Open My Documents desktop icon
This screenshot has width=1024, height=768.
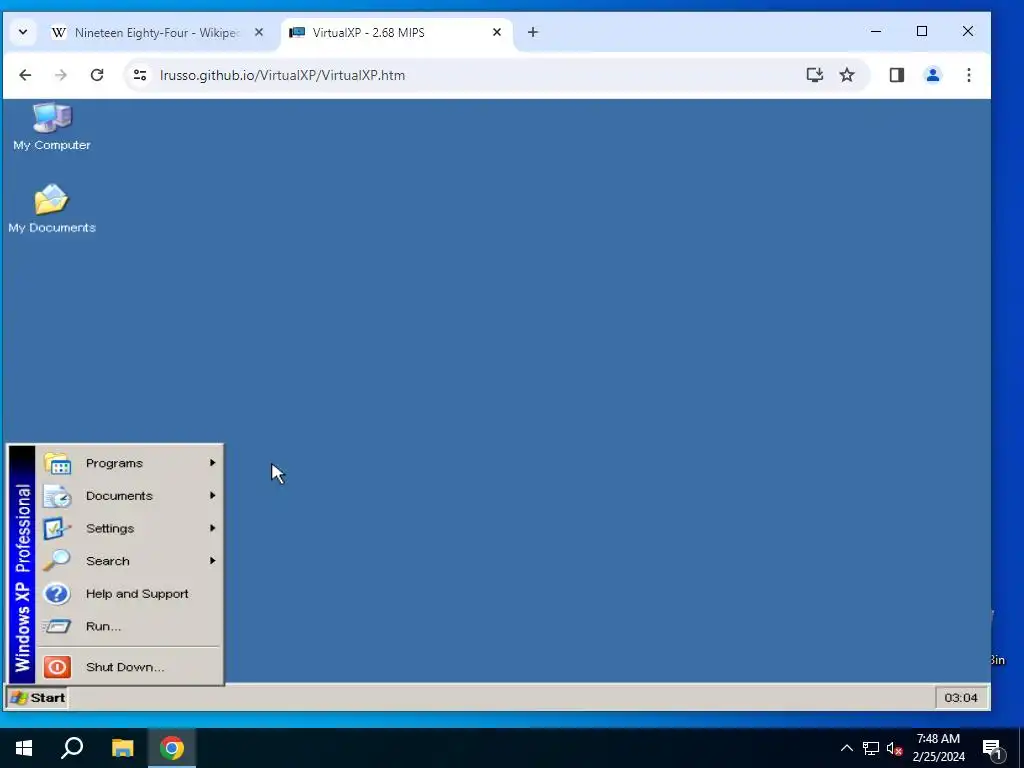tap(52, 209)
